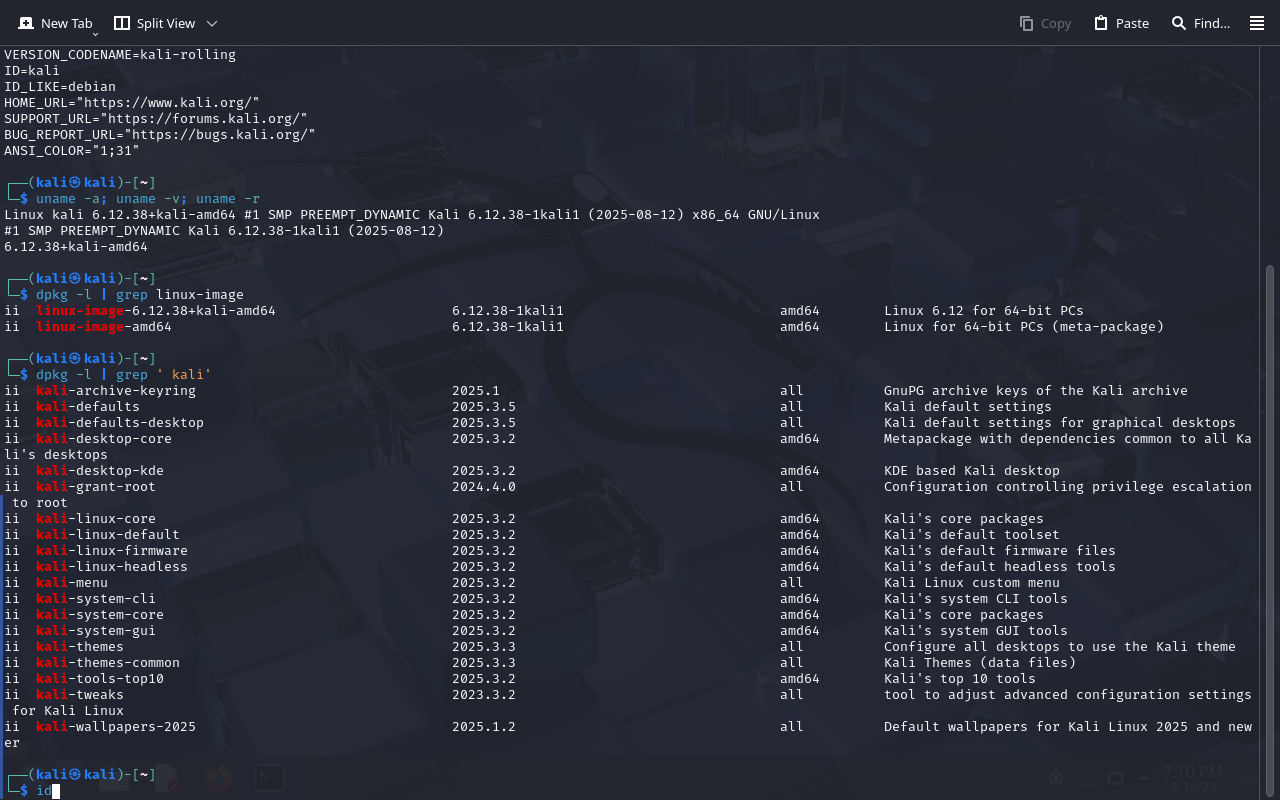Click the 'kali-desktop-kde' package name

(x=100, y=471)
